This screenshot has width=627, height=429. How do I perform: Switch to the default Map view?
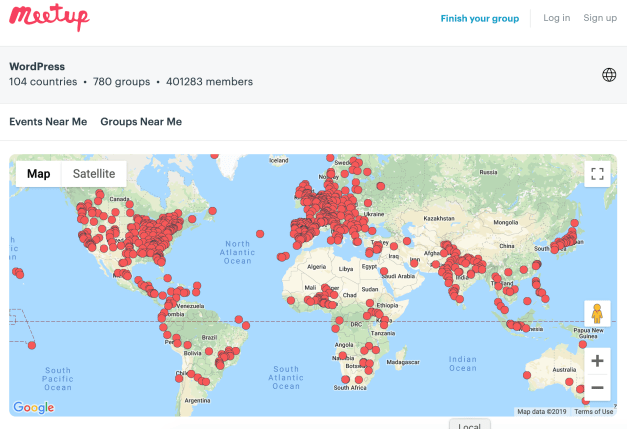tap(38, 174)
